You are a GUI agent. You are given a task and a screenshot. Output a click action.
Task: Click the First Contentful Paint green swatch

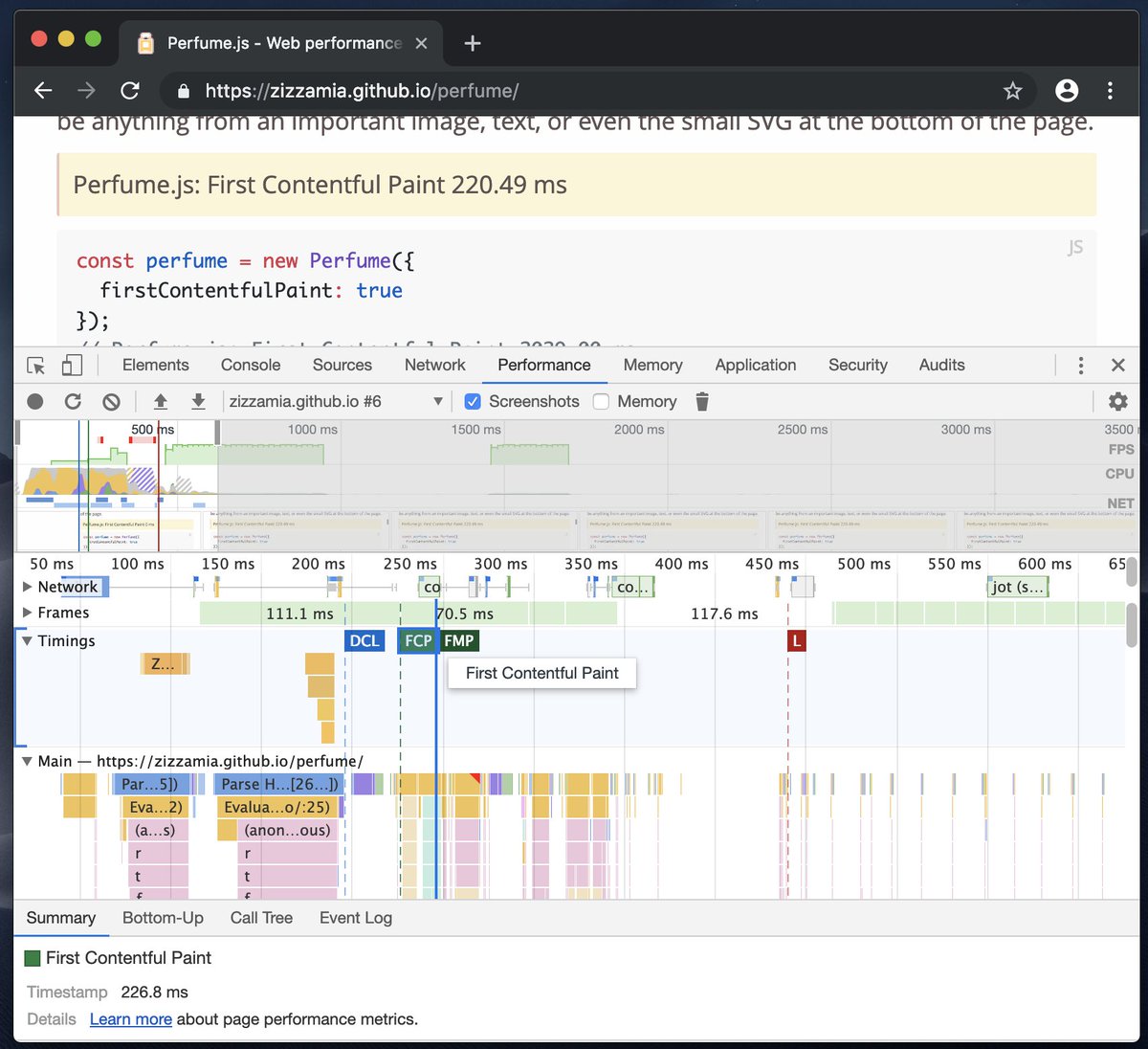tap(33, 958)
